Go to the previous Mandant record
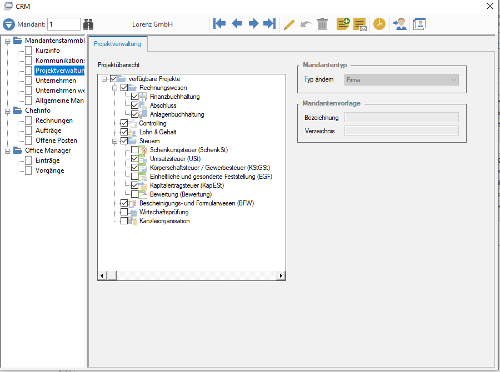The image size is (500, 372). [237, 24]
